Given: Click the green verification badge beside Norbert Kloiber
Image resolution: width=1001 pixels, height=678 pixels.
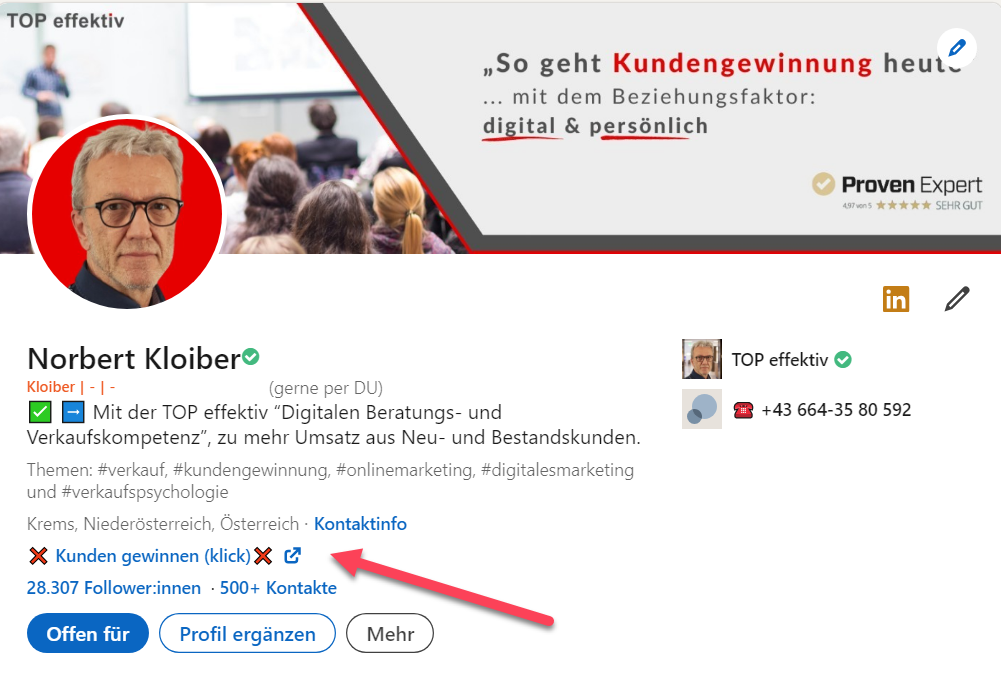Looking at the screenshot, I should pyautogui.click(x=251, y=356).
